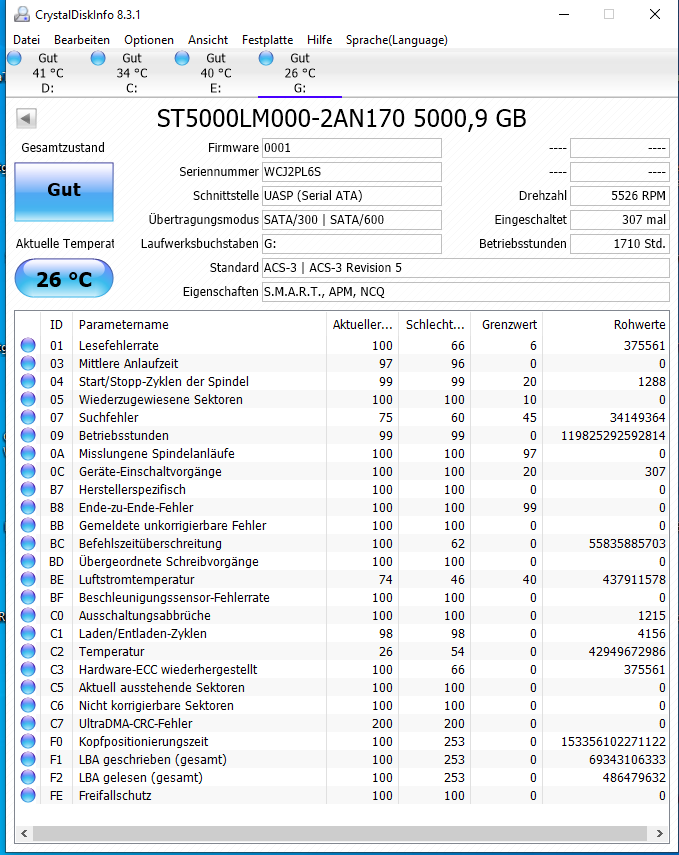
Task: Click status orb for UltraDMA-CRC-Fehler
Action: click(x=28, y=723)
